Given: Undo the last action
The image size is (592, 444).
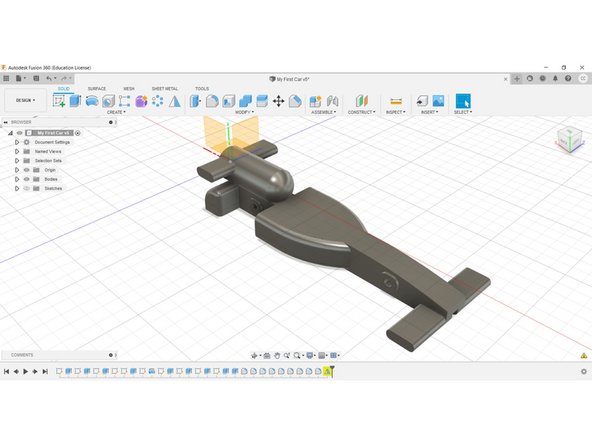Looking at the screenshot, I should pyautogui.click(x=49, y=79).
